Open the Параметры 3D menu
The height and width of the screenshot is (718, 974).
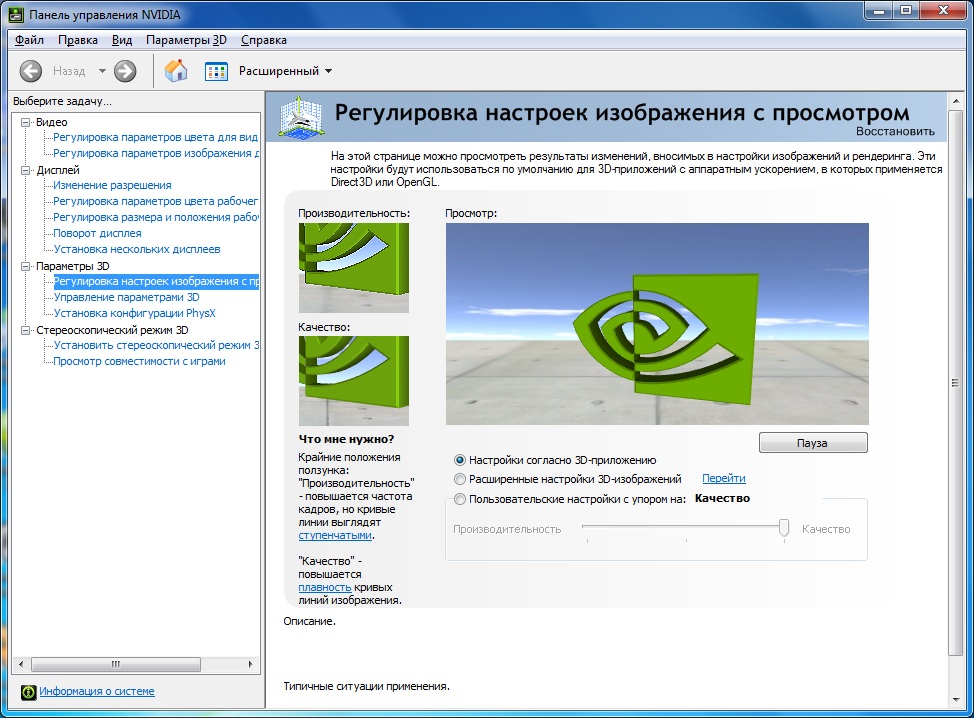click(x=186, y=40)
